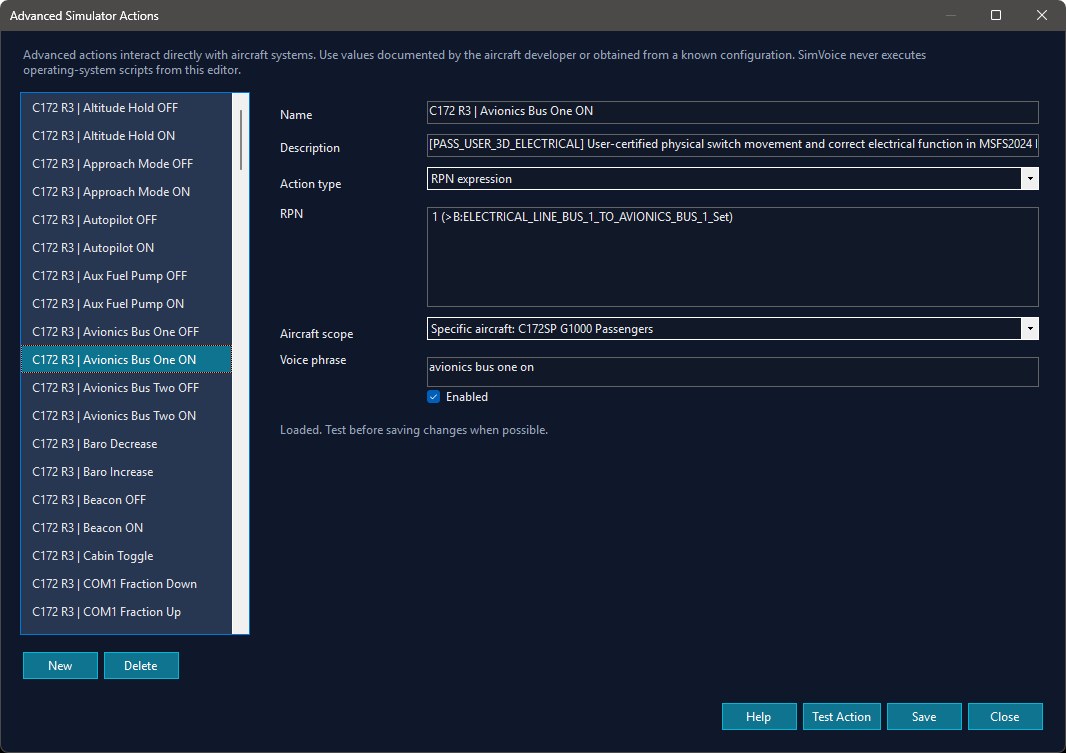Open the Action type dropdown
The image size is (1066, 753).
click(1029, 179)
